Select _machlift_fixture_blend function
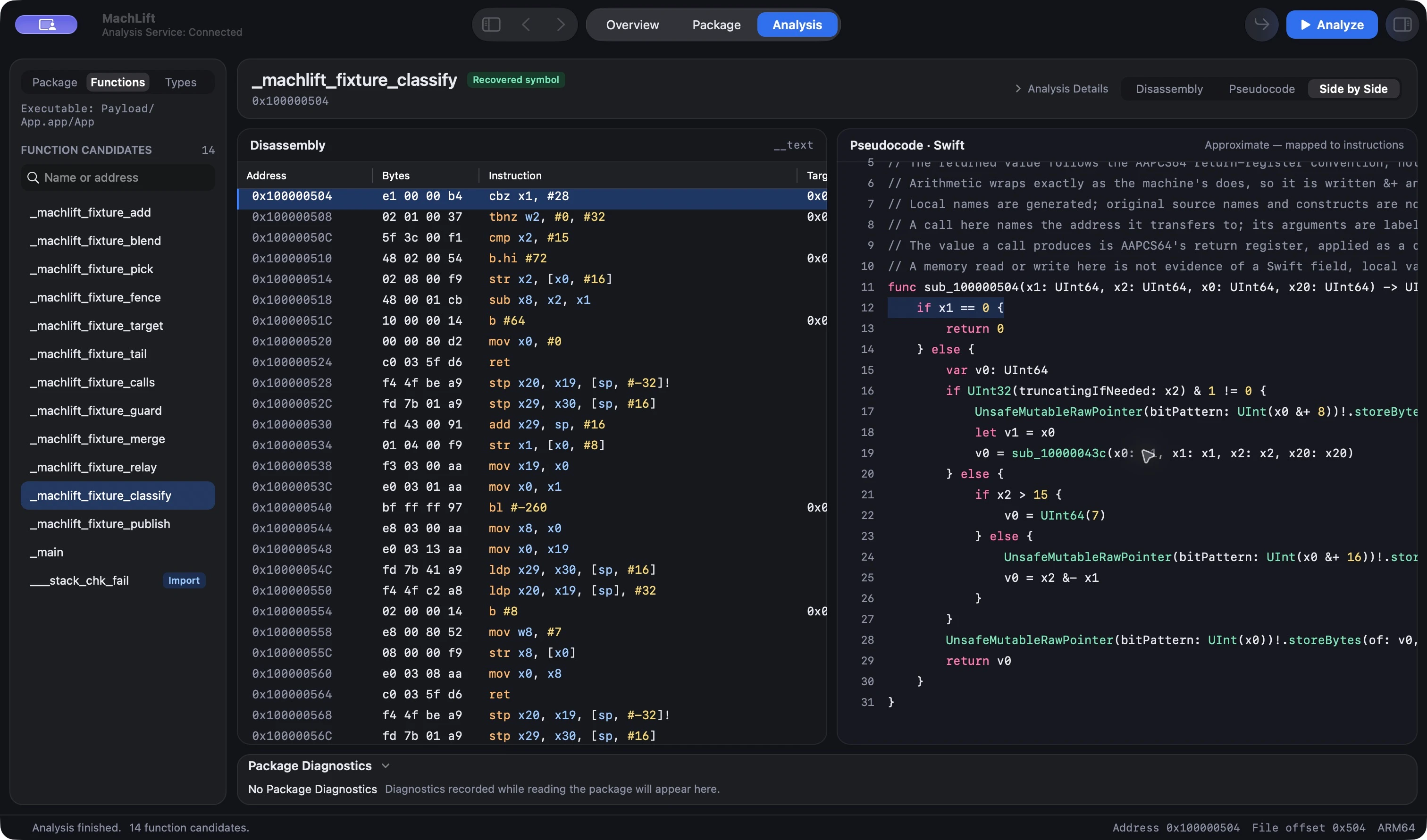This screenshot has width=1427, height=840. [118, 241]
